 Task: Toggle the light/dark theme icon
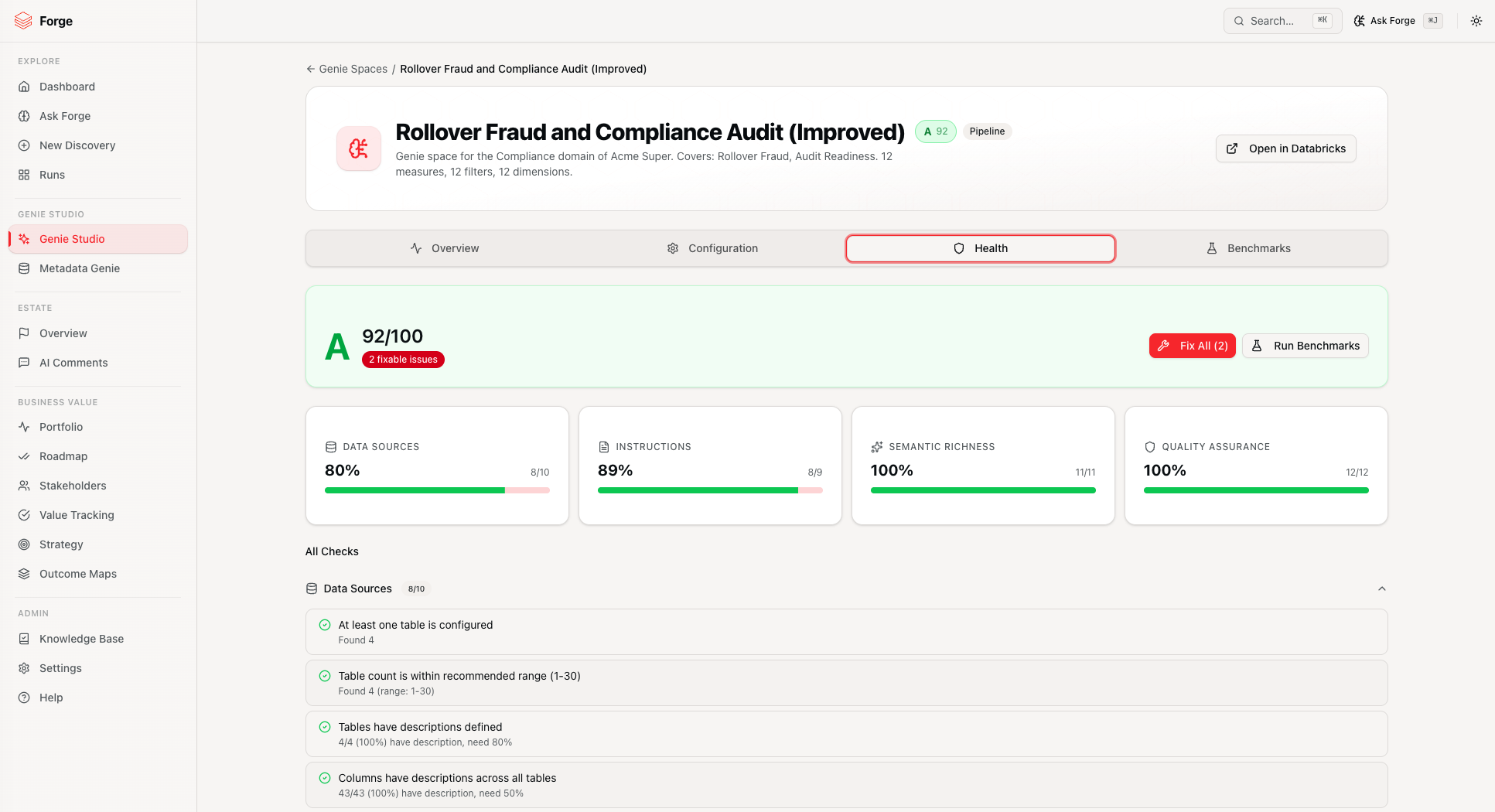[x=1476, y=21]
